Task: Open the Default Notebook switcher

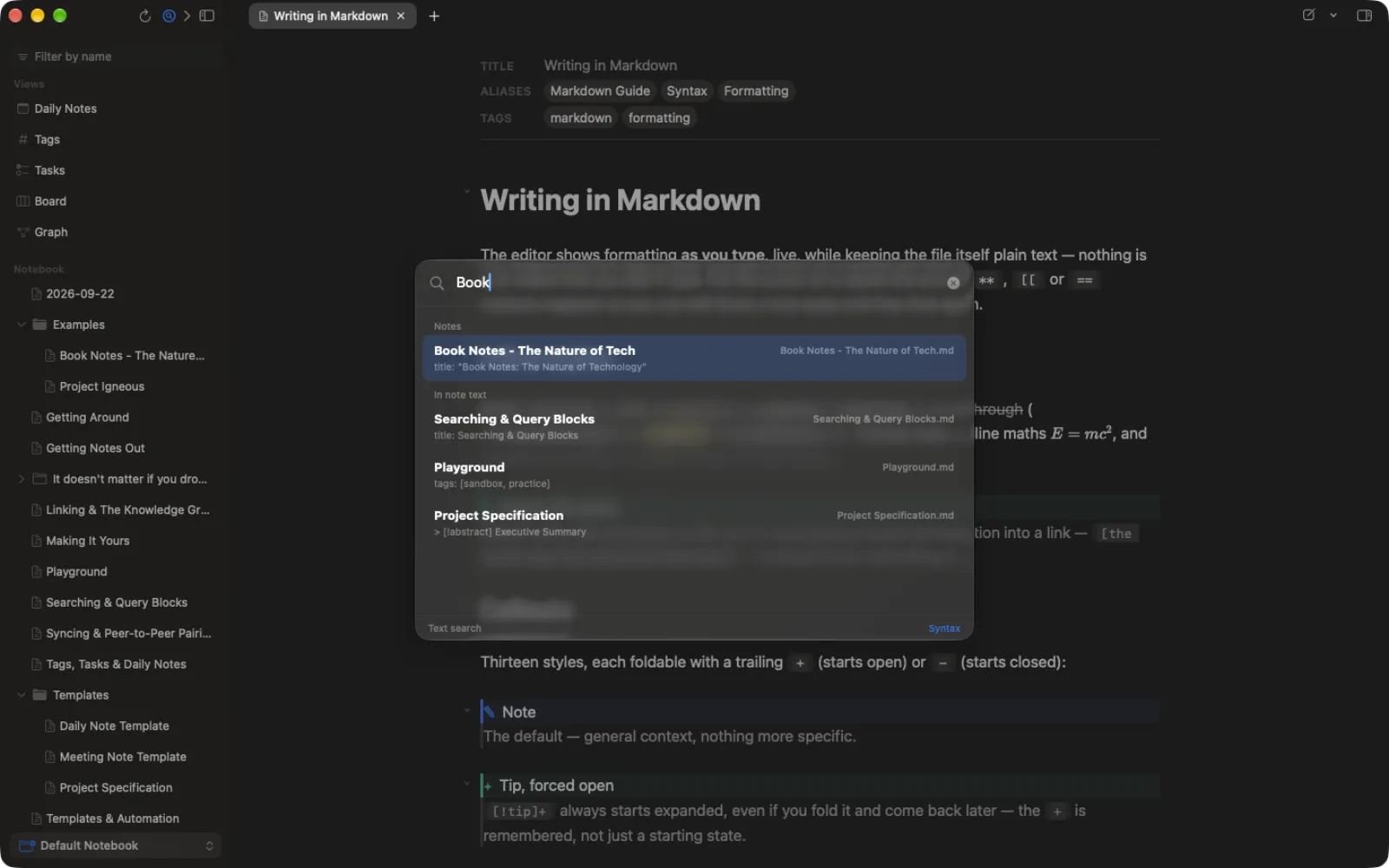Action: pyautogui.click(x=115, y=845)
